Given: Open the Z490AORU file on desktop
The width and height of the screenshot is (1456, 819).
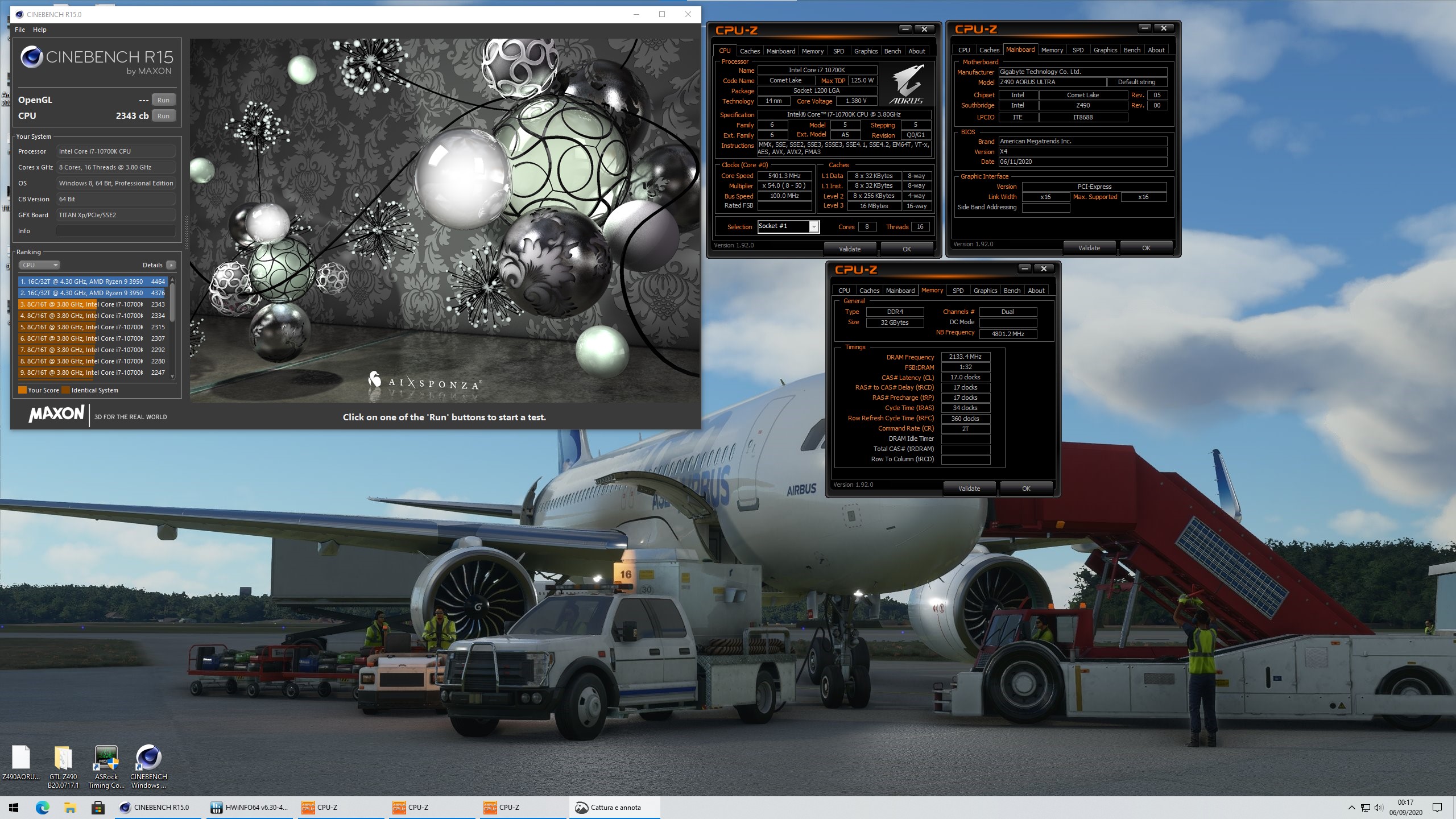Looking at the screenshot, I should click(21, 763).
